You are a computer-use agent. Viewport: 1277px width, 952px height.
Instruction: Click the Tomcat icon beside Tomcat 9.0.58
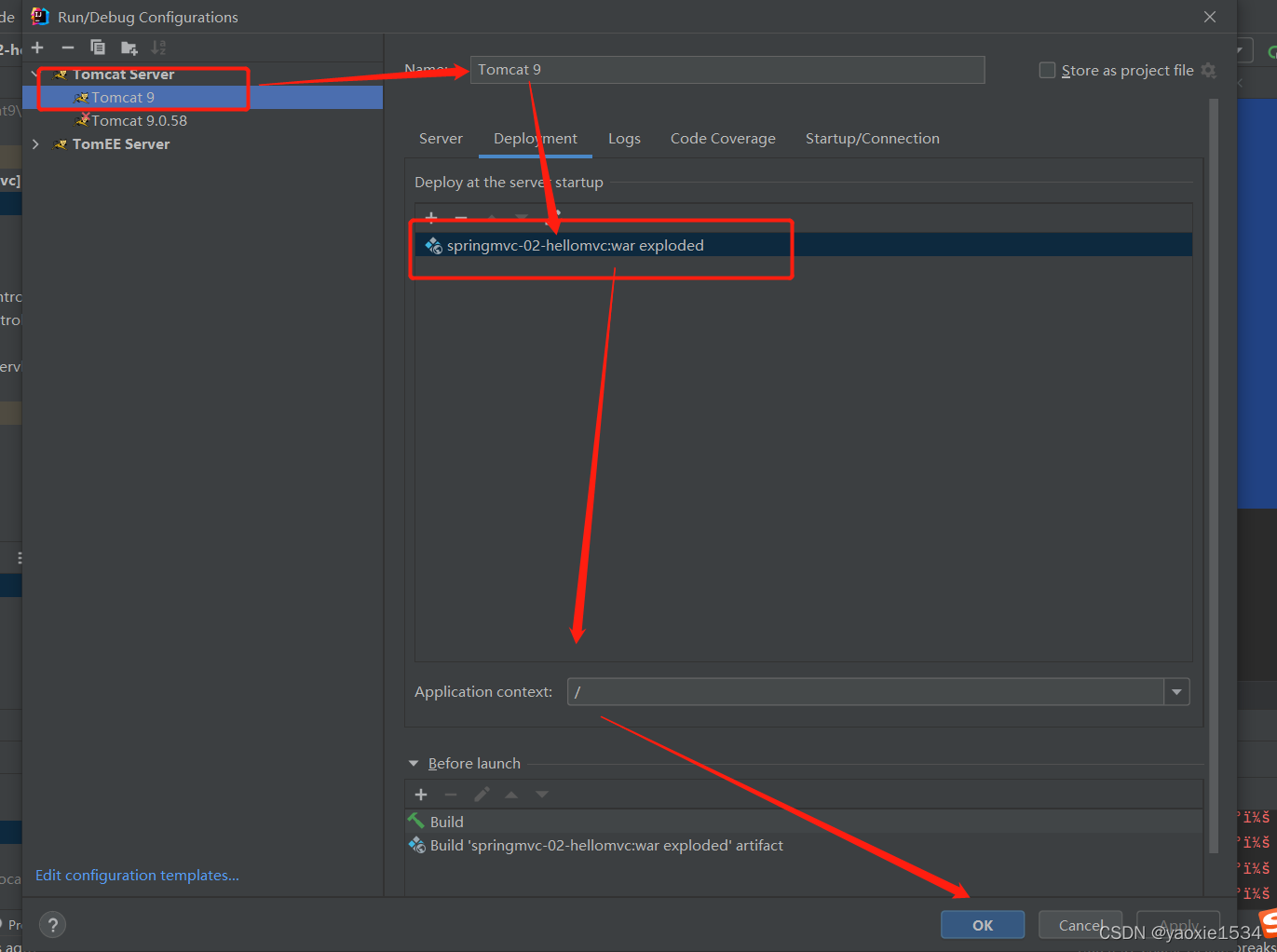(83, 120)
